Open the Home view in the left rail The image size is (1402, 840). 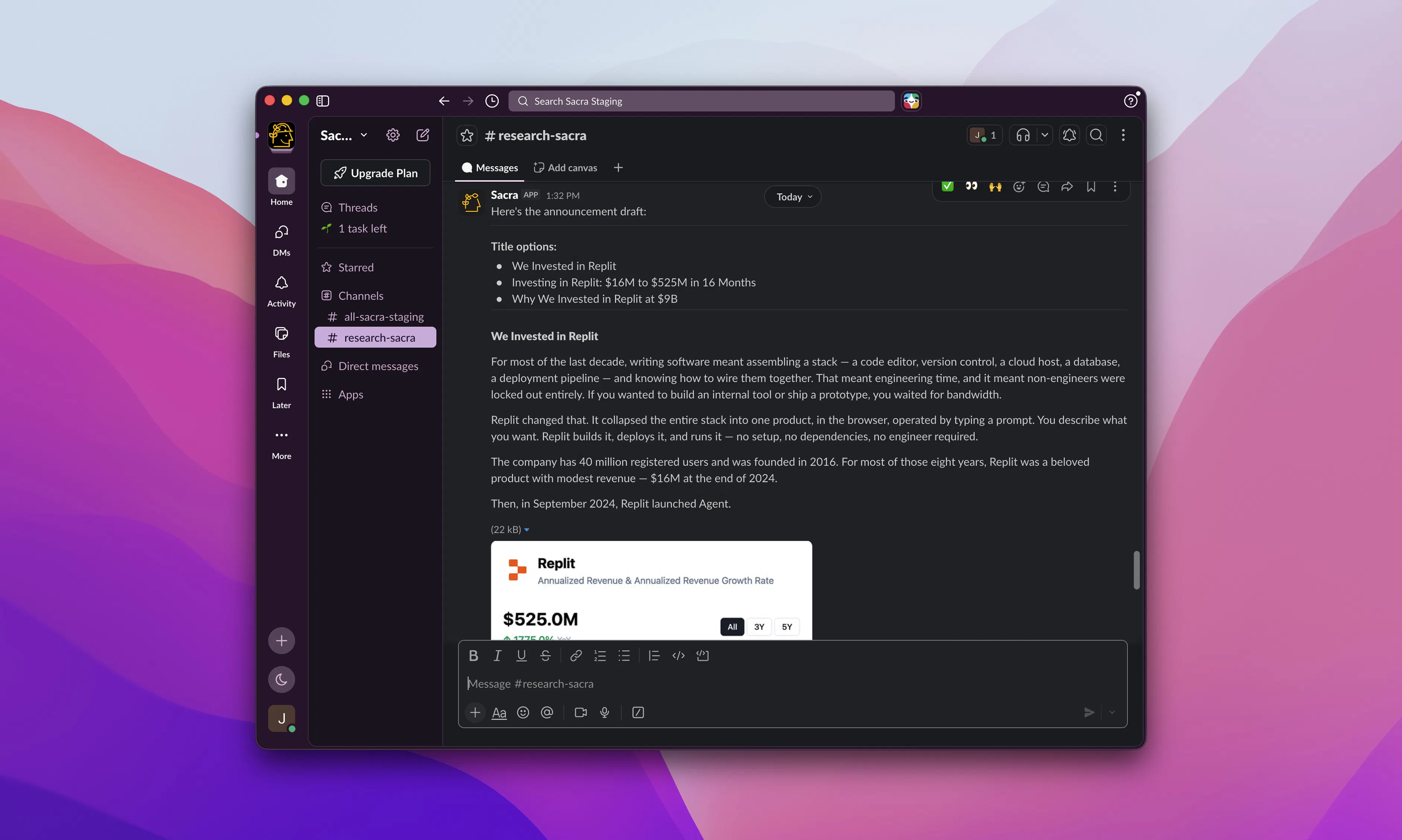[x=281, y=187]
